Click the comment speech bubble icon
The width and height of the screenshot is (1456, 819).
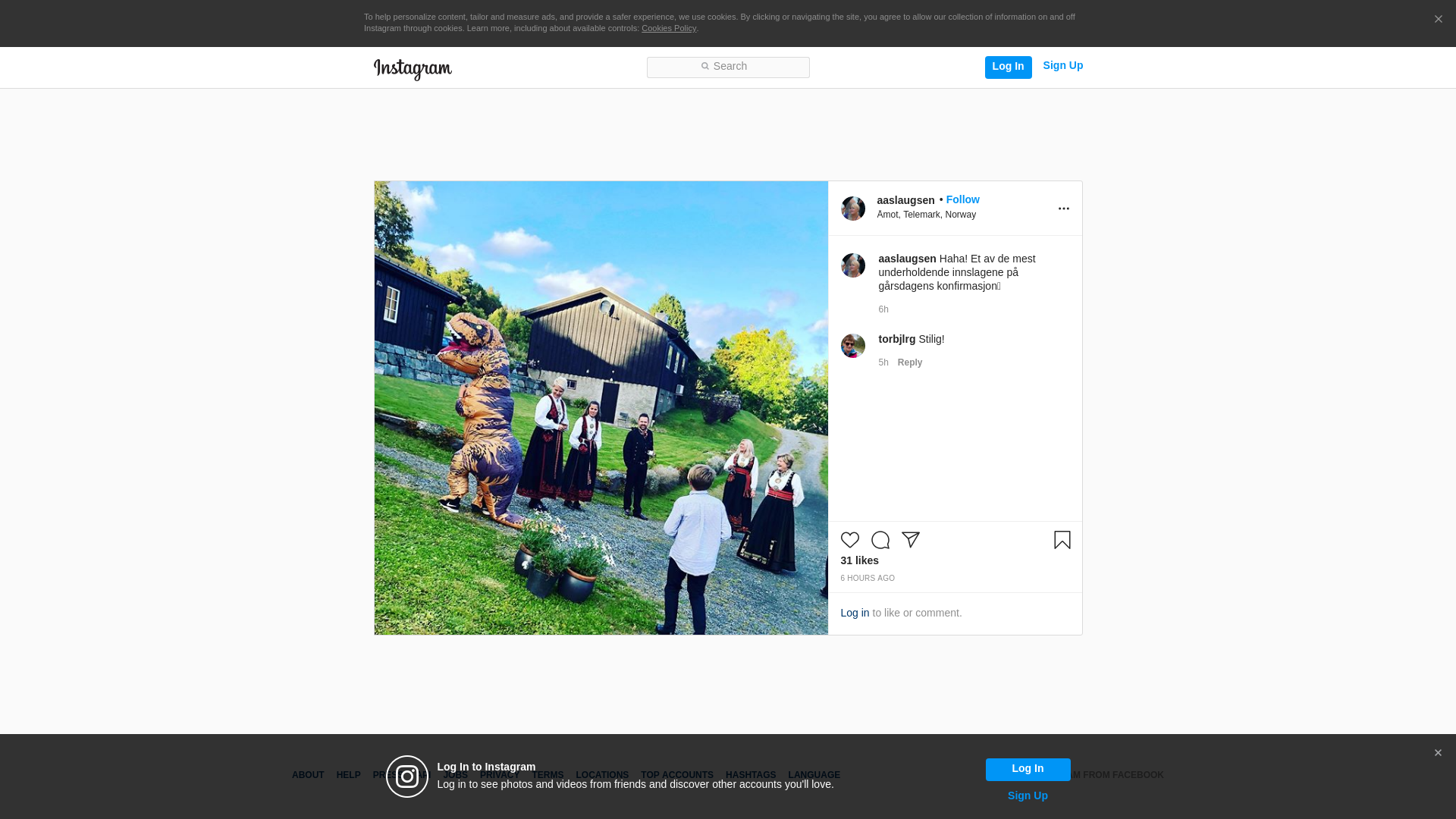point(880,540)
